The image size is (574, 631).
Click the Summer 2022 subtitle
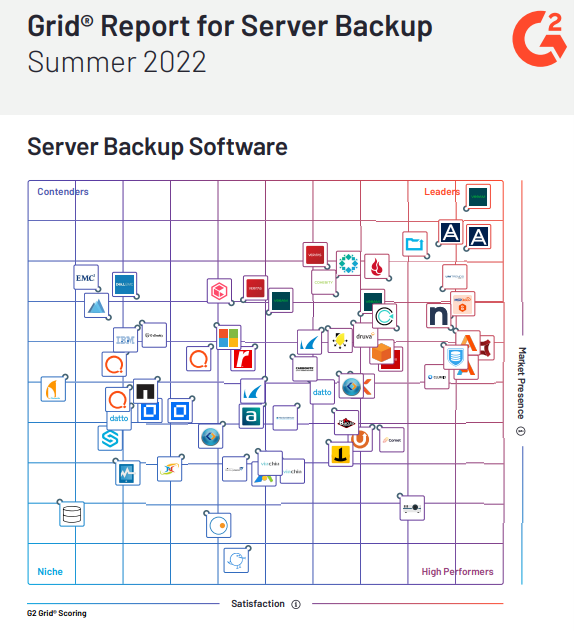point(117,62)
